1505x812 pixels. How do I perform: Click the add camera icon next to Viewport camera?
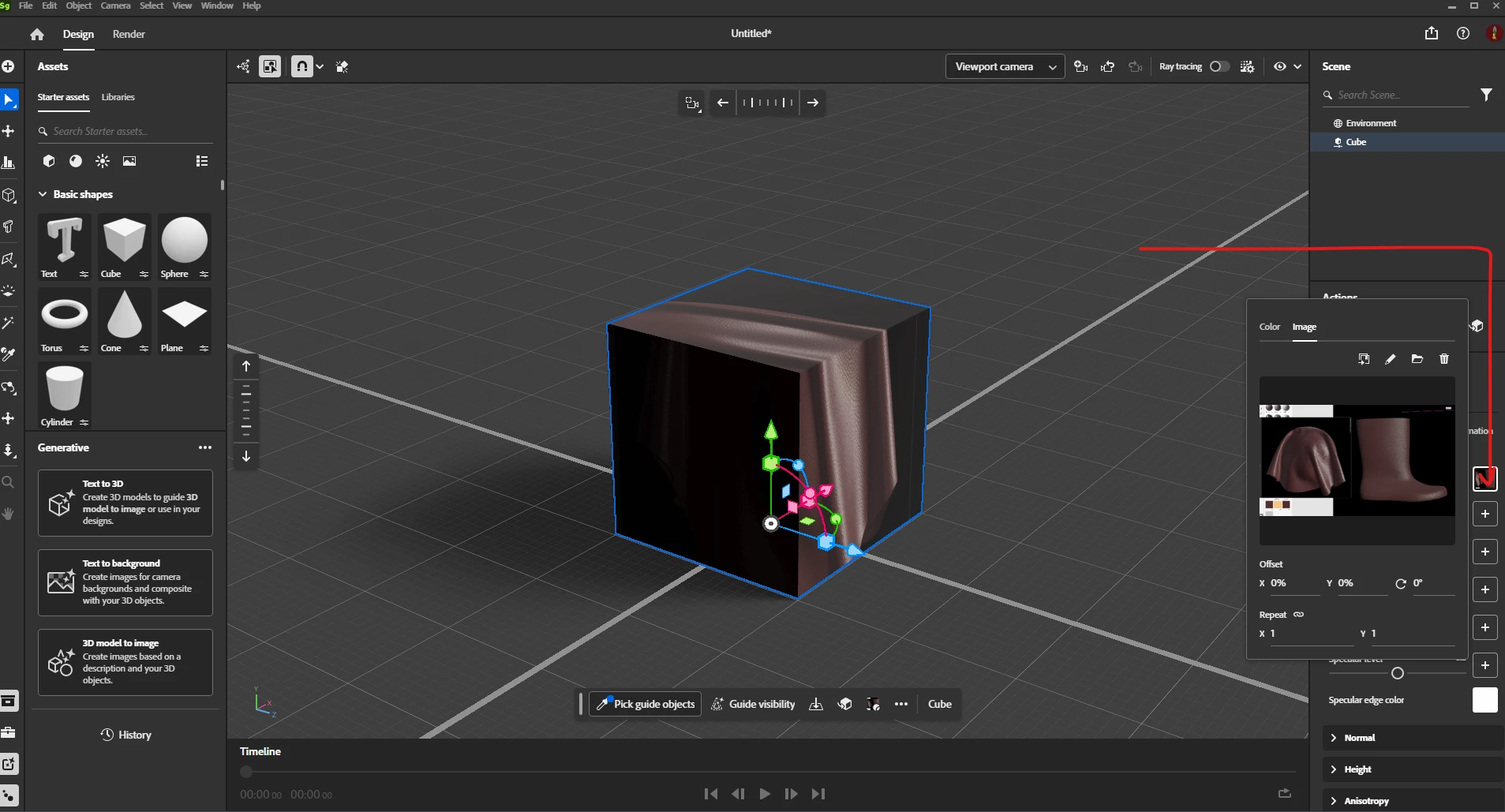[1081, 67]
